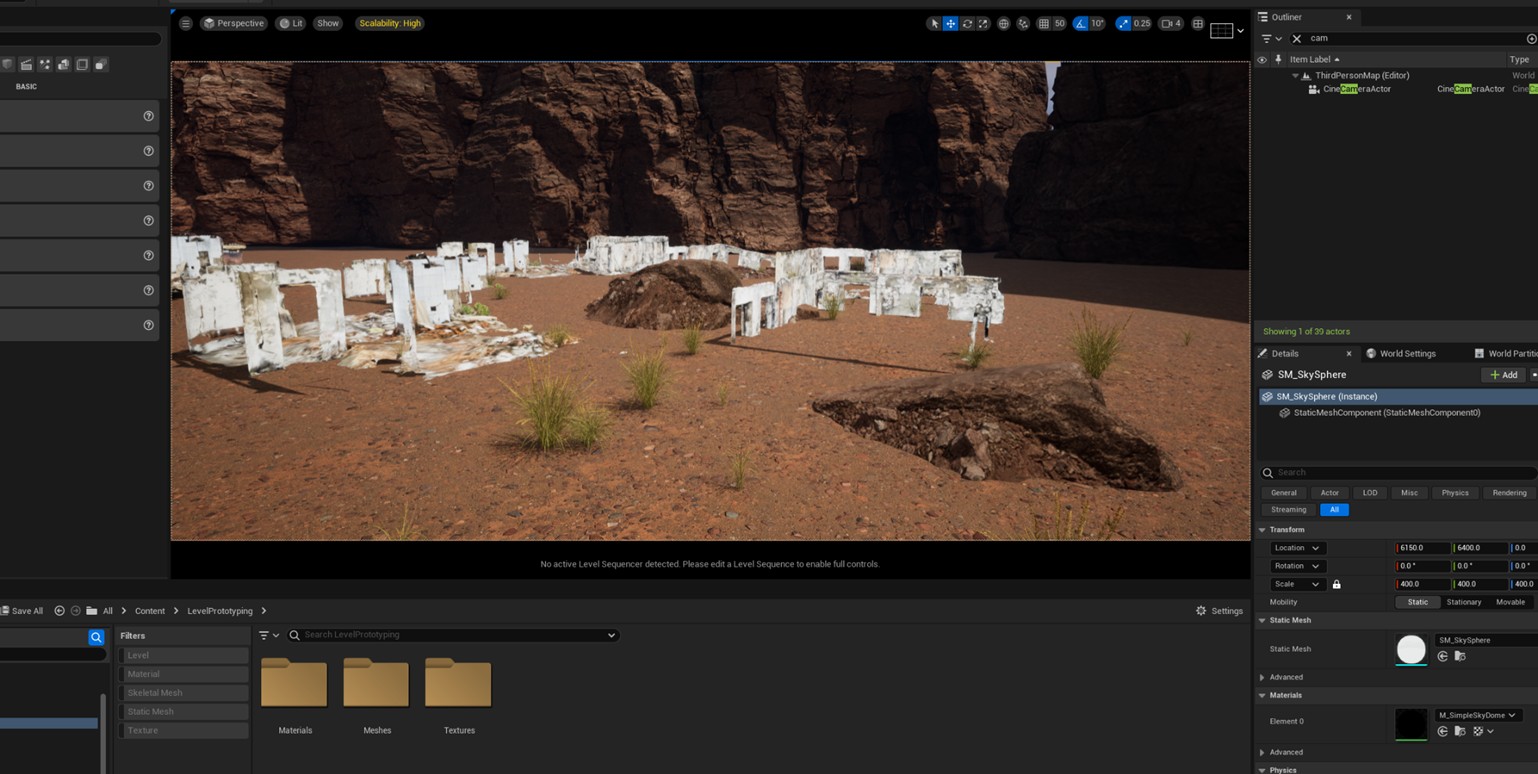Select the Physics filter in Details
Image resolution: width=1538 pixels, height=774 pixels.
click(1454, 493)
